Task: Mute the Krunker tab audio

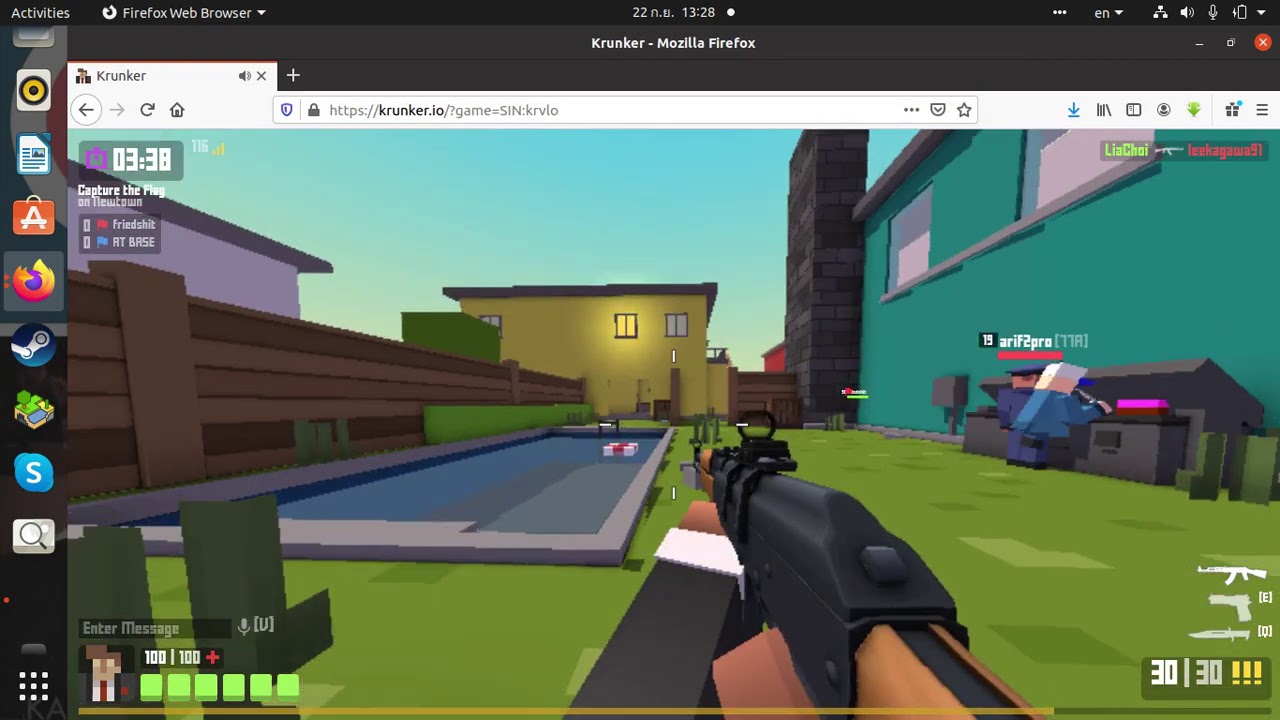Action: 244,76
